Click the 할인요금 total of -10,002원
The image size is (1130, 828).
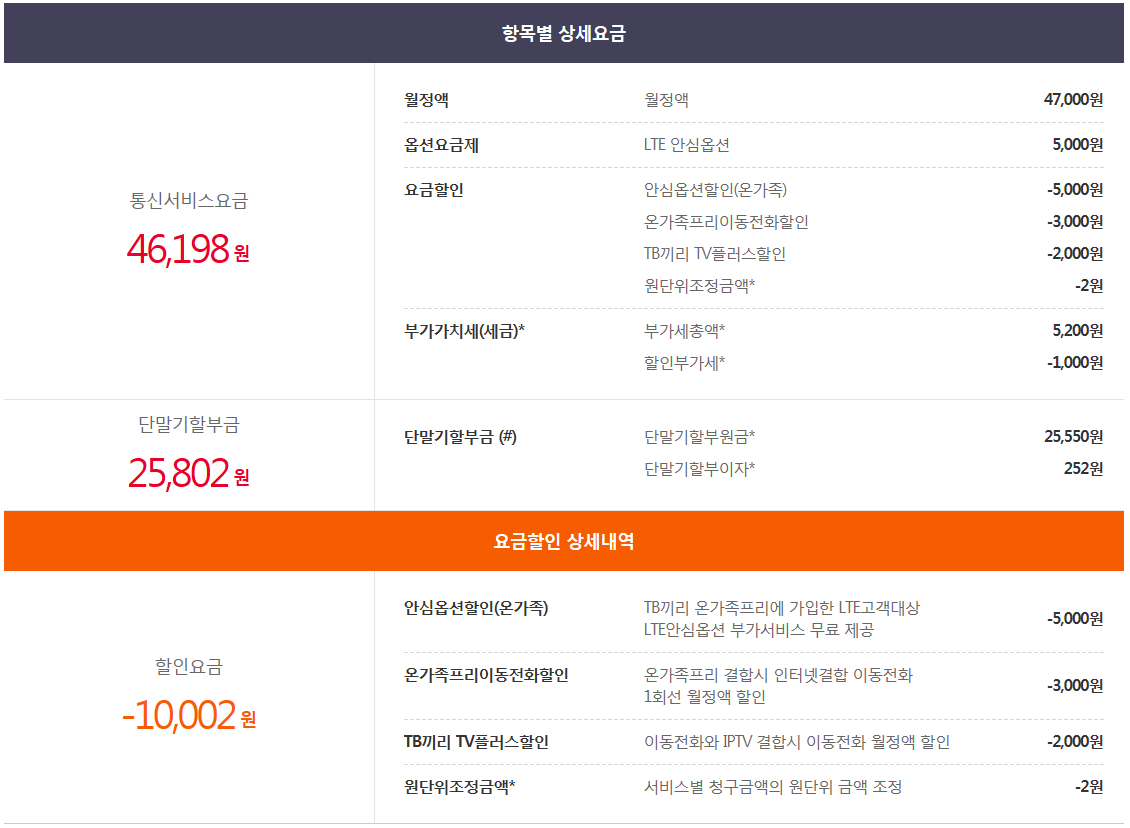coord(188,715)
